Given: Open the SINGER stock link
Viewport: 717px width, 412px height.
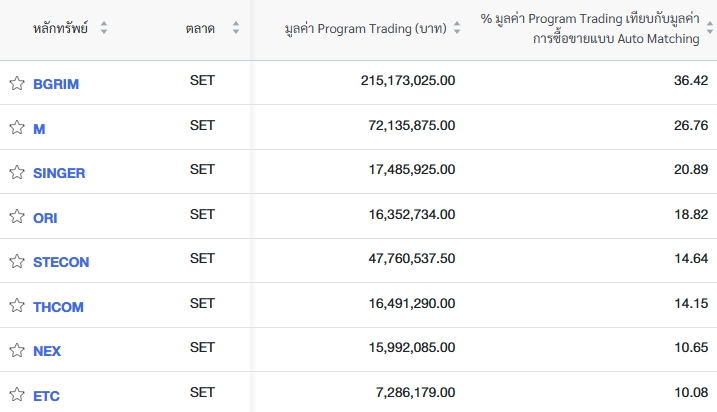Looking at the screenshot, I should coord(59,173).
